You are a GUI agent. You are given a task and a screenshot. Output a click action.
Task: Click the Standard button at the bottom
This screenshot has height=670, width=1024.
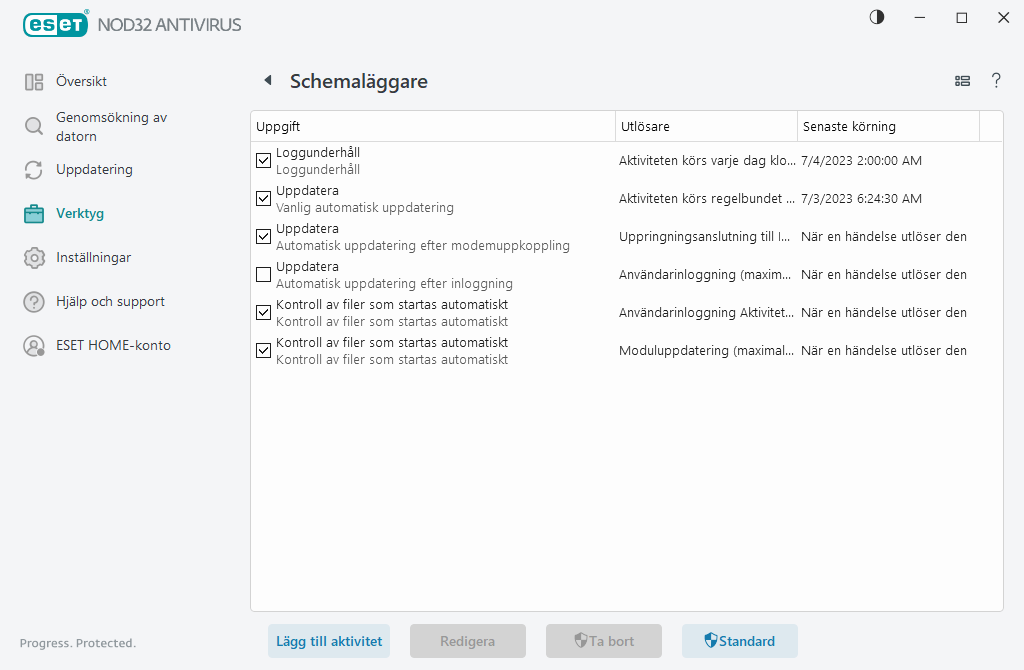tap(739, 641)
